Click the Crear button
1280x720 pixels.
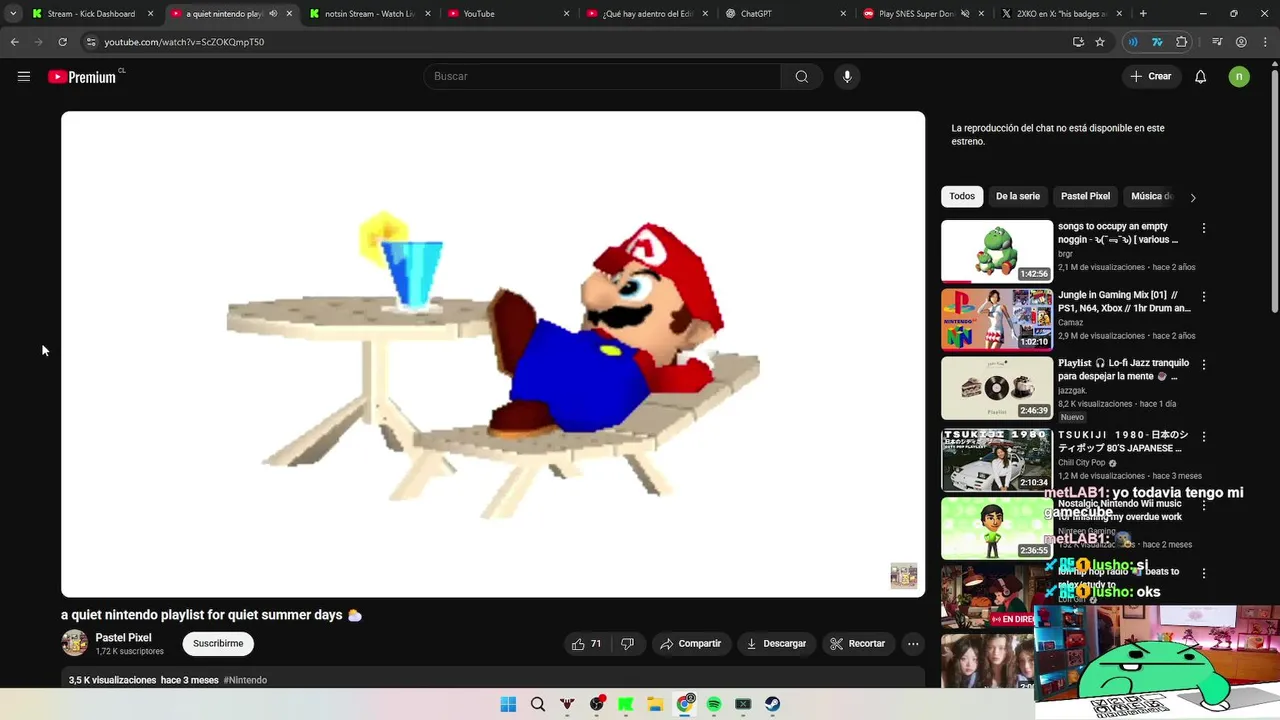(x=1151, y=77)
